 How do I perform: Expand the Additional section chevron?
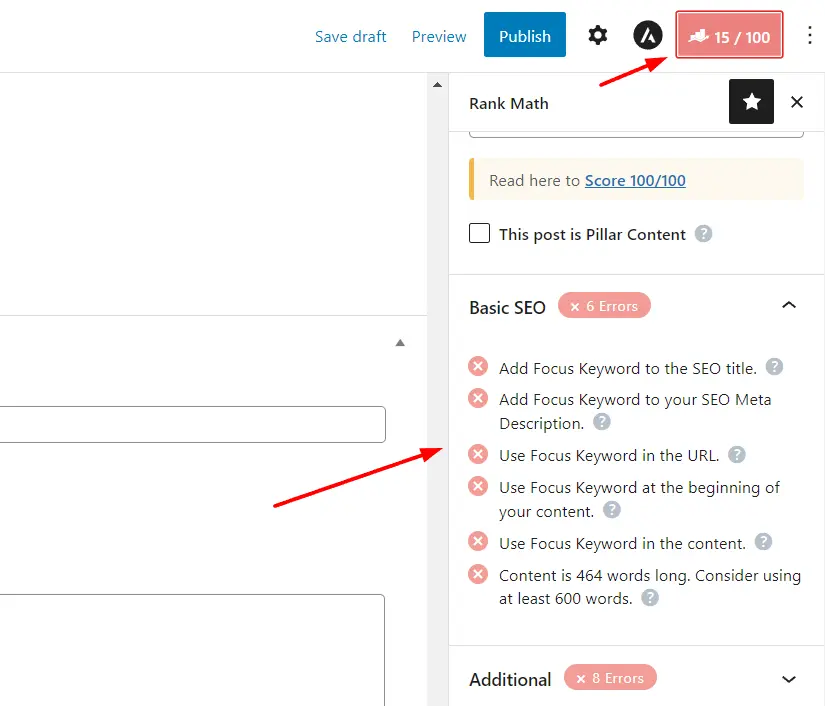(789, 679)
